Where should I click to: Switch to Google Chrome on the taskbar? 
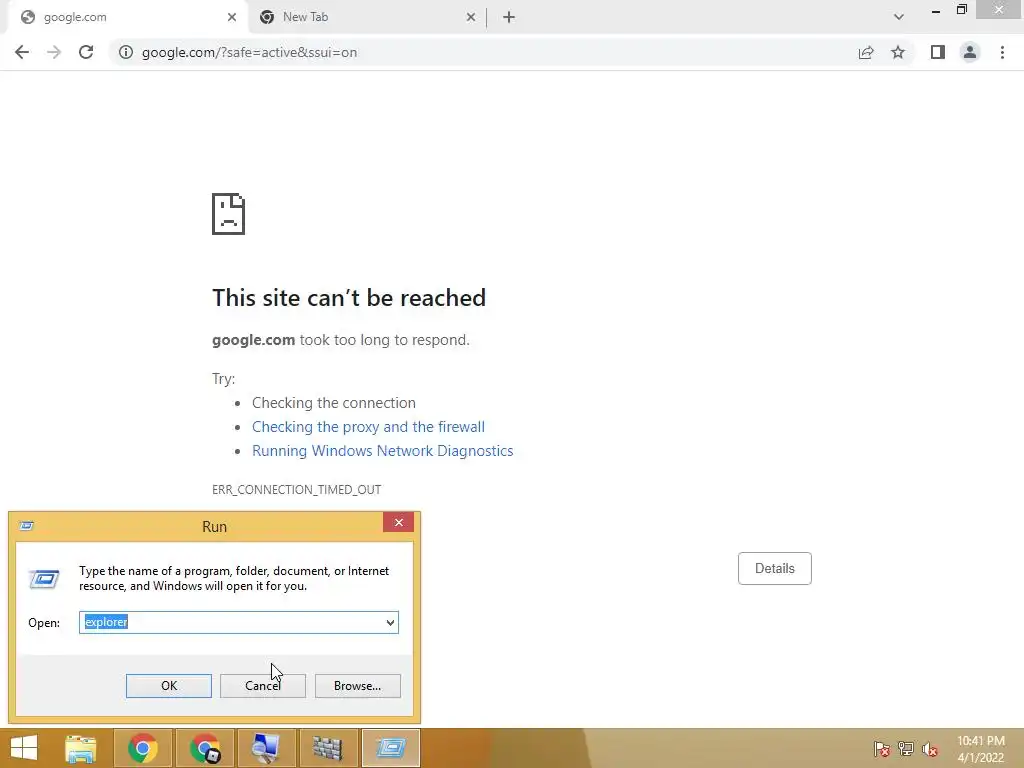[x=142, y=748]
